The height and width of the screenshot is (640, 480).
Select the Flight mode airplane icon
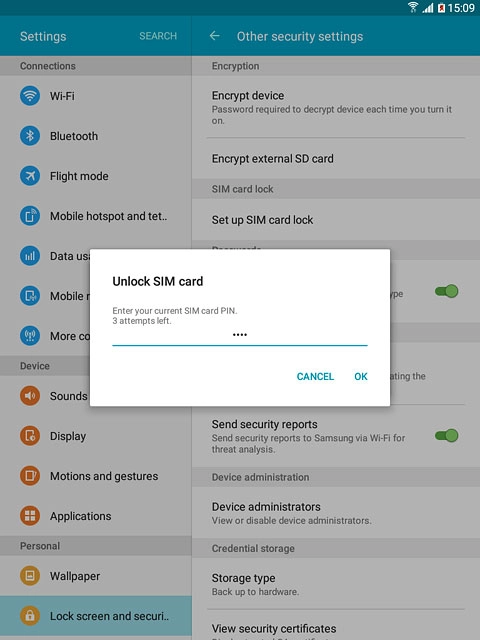[x=30, y=176]
